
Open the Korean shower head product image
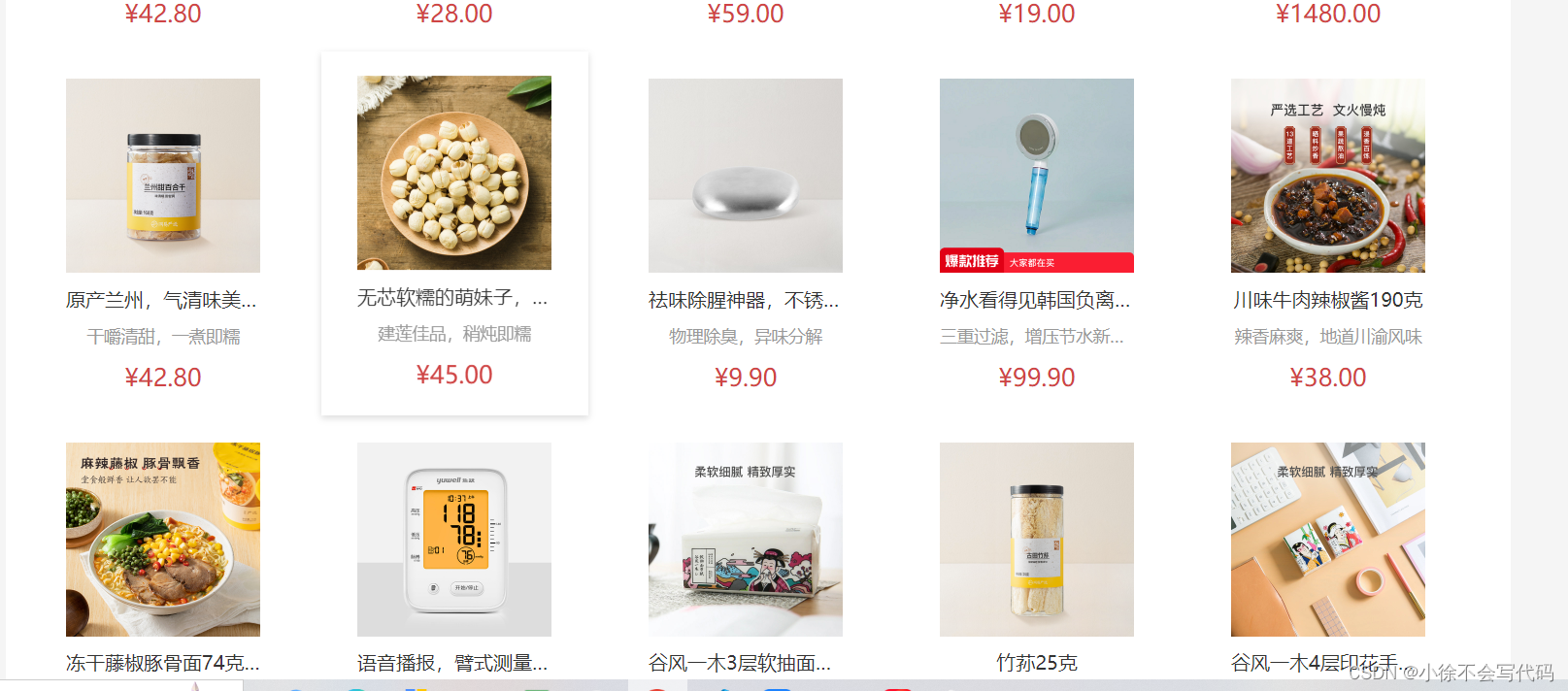click(1037, 176)
